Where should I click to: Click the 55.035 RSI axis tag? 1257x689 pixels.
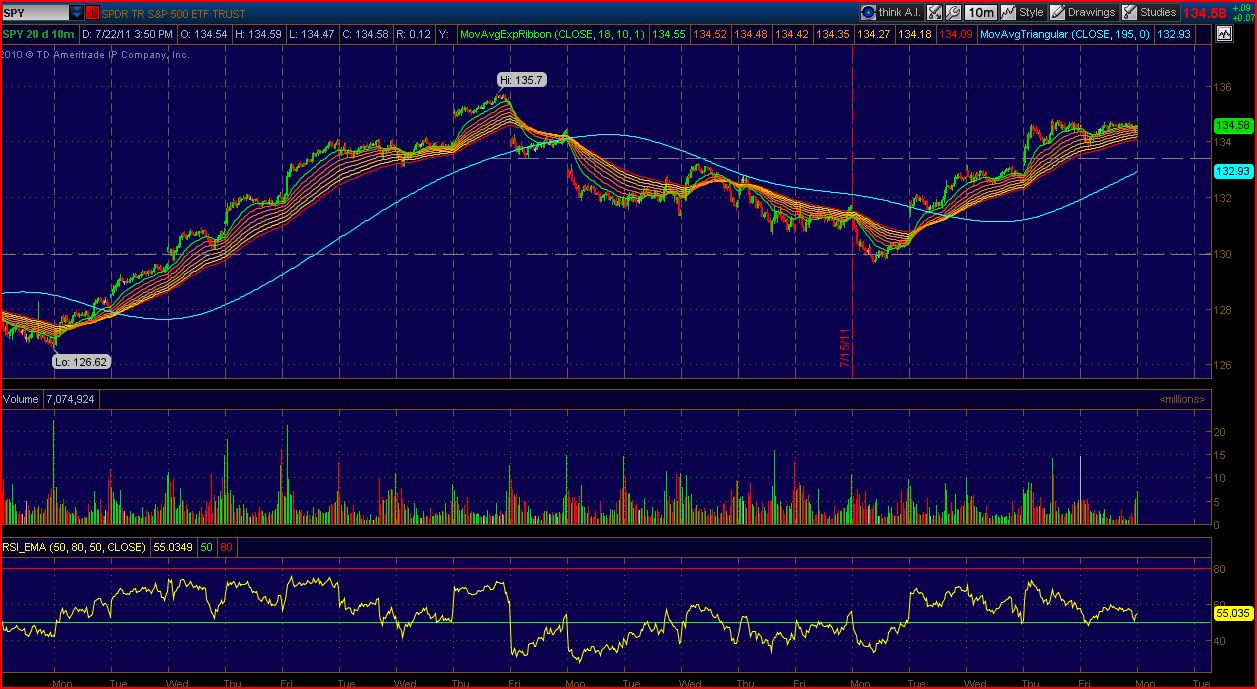click(x=1233, y=613)
